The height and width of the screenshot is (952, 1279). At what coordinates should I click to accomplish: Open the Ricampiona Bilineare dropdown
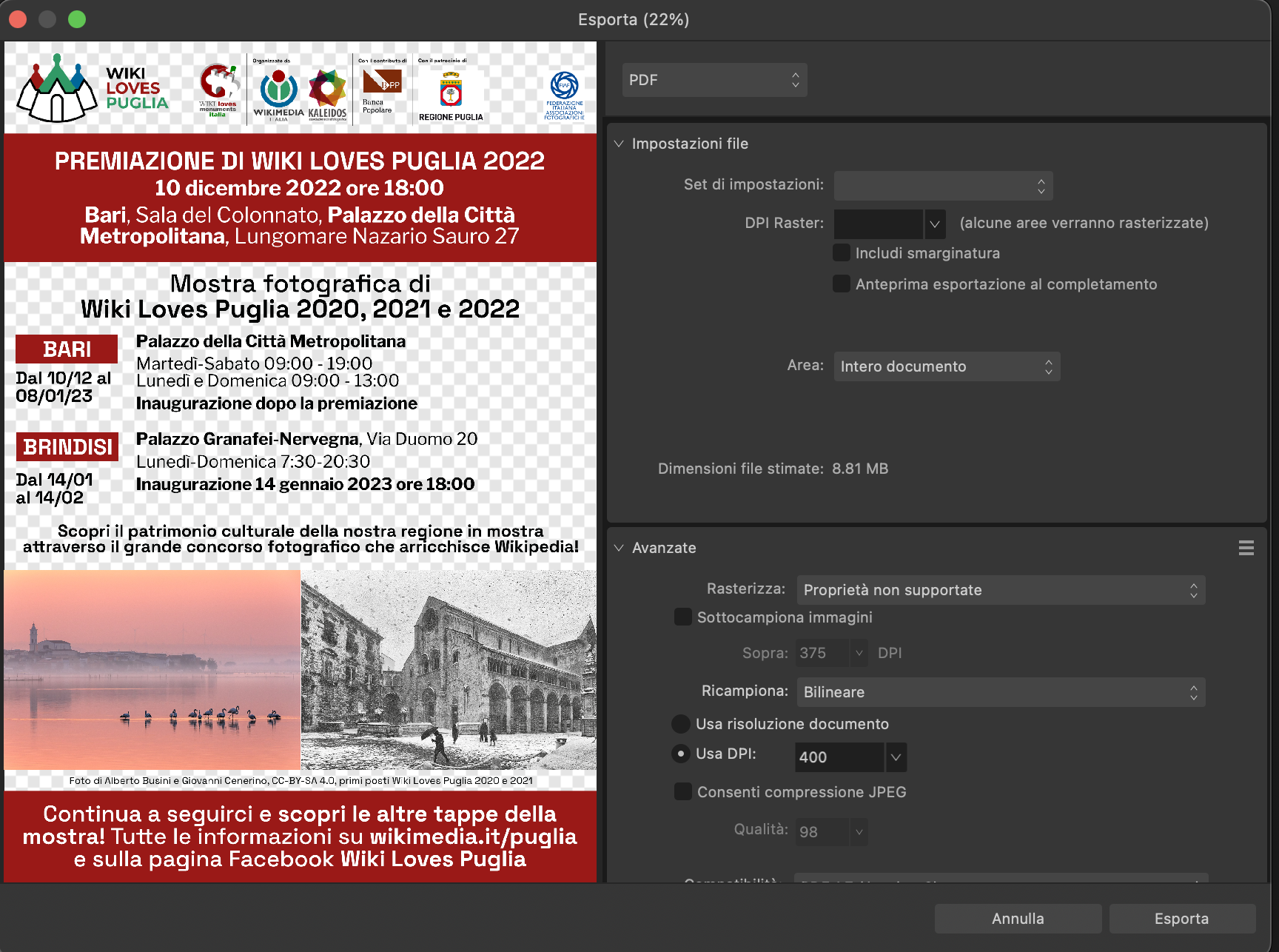click(1001, 692)
